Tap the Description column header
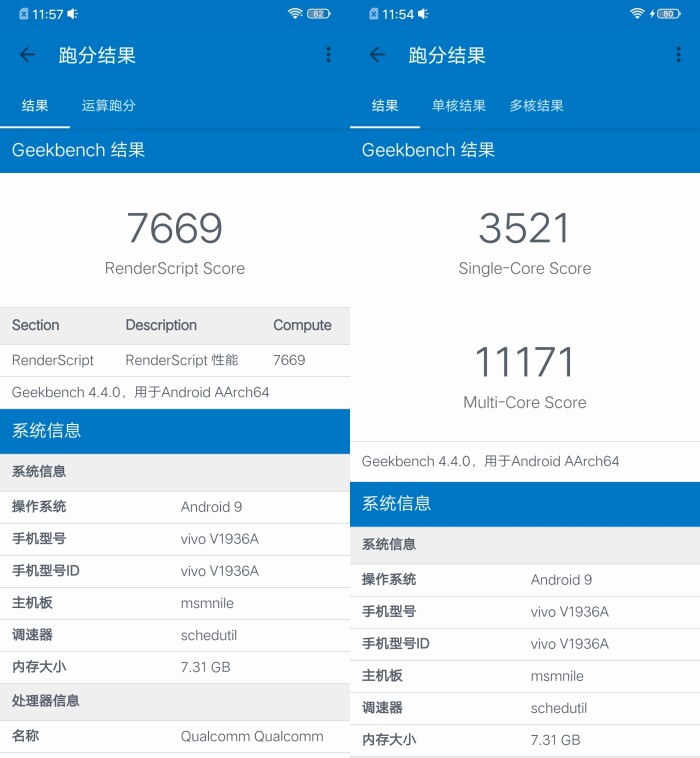The width and height of the screenshot is (700, 758). click(161, 325)
